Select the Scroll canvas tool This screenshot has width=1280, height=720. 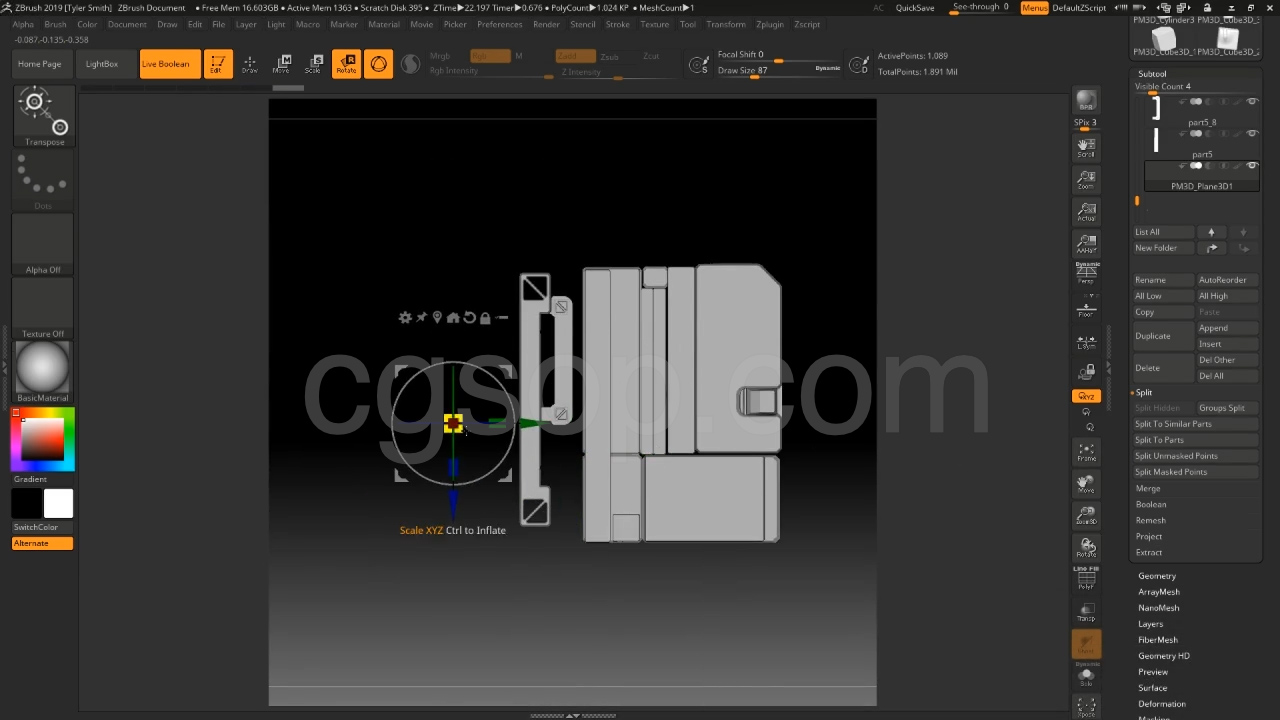tap(1086, 149)
